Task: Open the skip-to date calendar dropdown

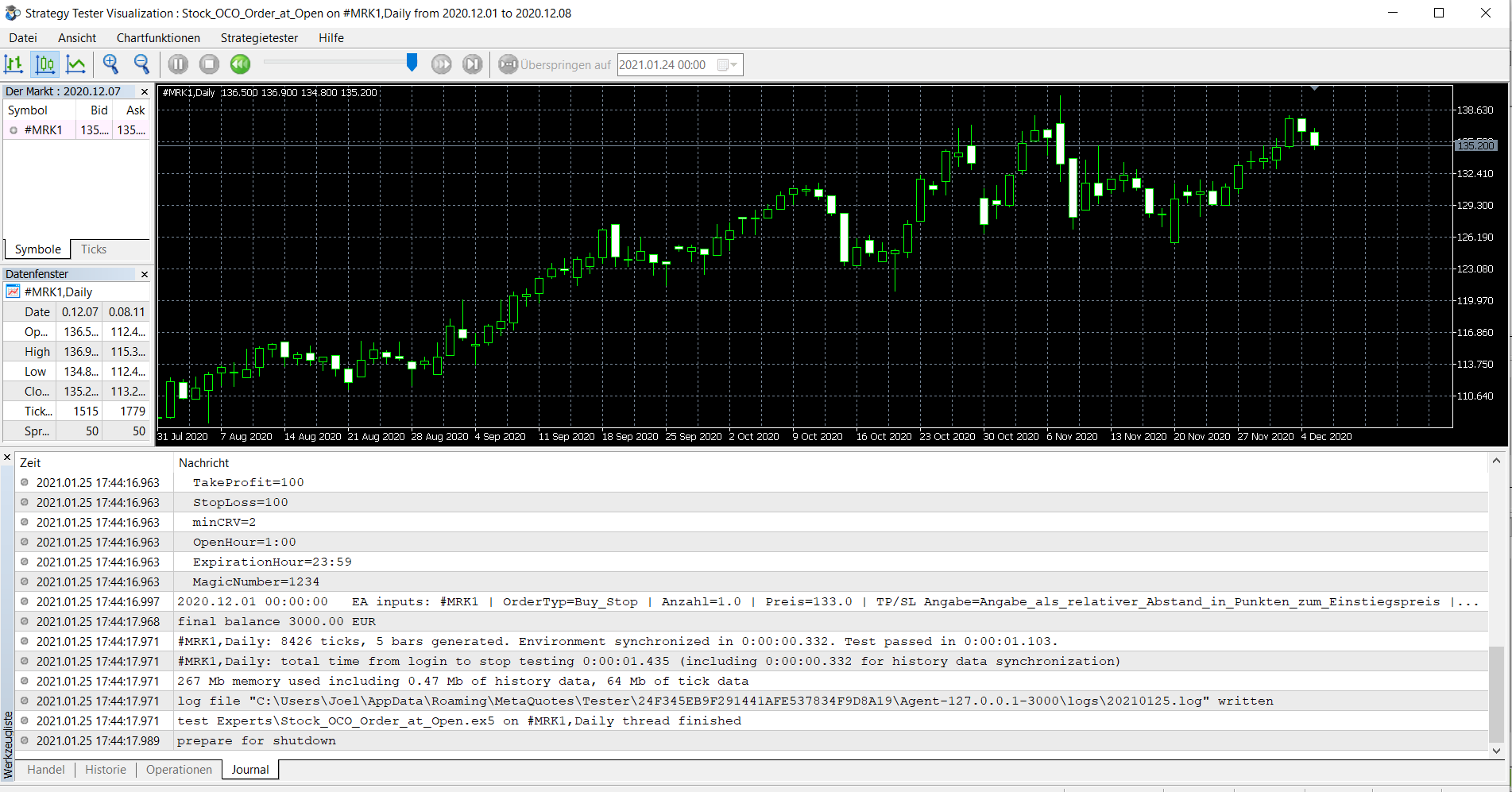Action: tap(727, 65)
